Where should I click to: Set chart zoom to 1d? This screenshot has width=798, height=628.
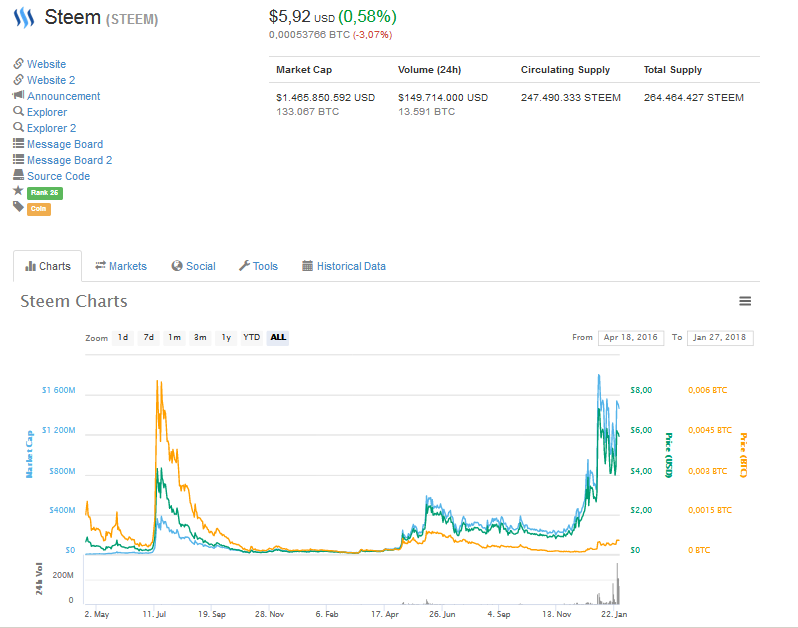pyautogui.click(x=123, y=337)
